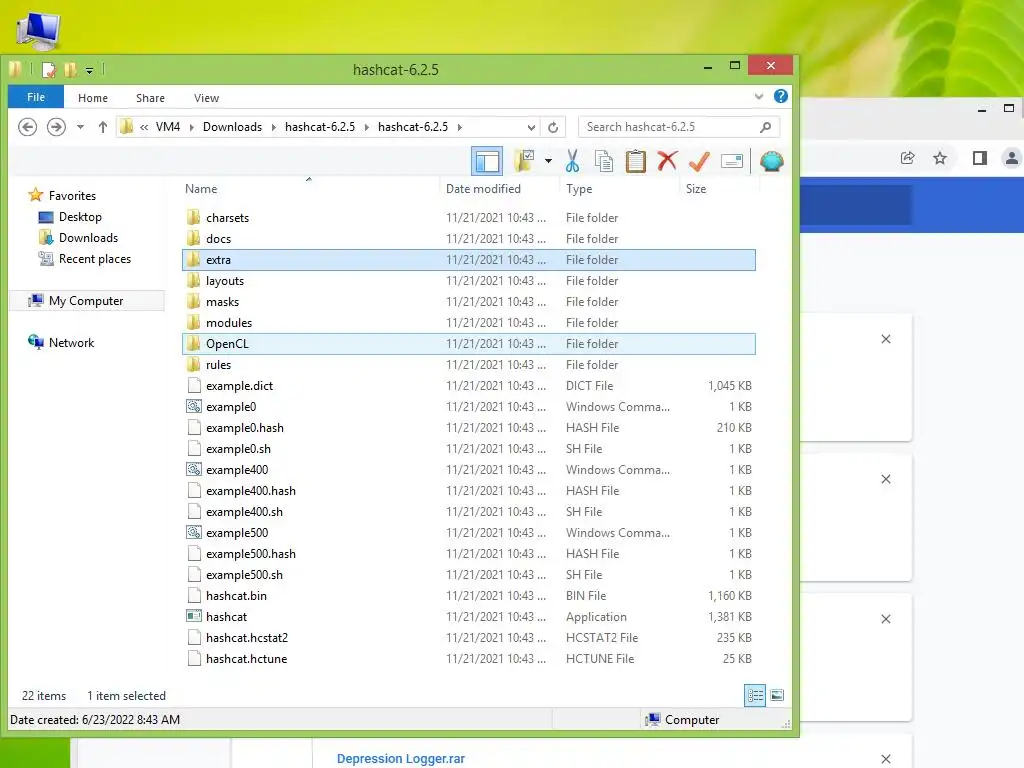
Task: Open the folder options checkmark icon
Action: pyautogui.click(x=524, y=161)
